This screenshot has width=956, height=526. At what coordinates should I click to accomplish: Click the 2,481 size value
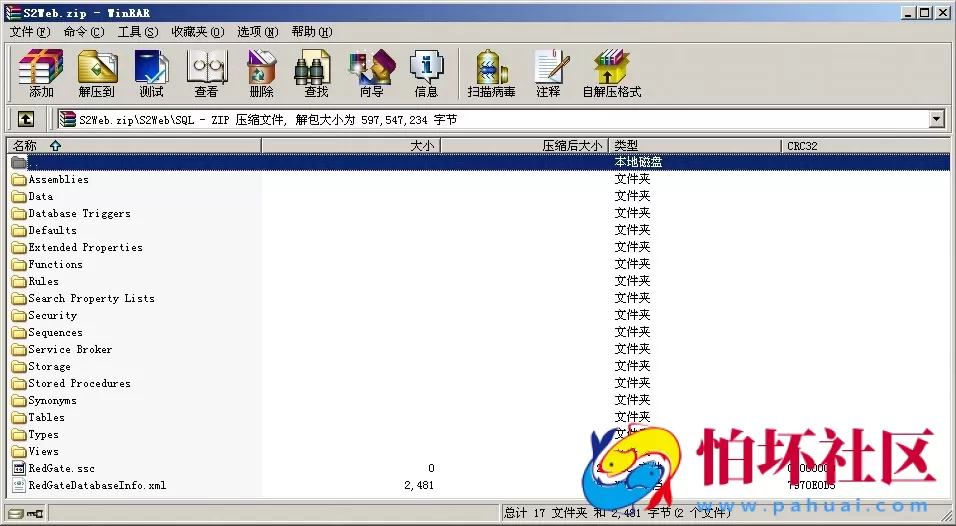[419, 485]
